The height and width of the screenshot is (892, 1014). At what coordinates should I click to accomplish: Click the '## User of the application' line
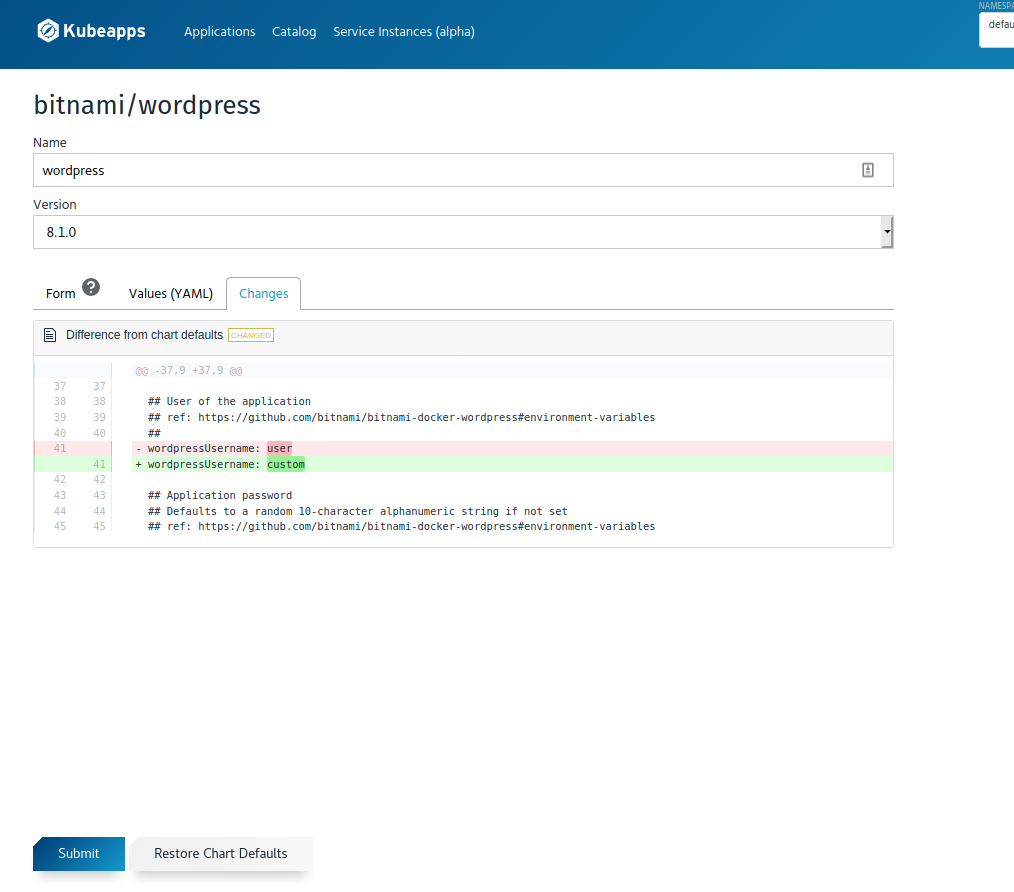(230, 402)
